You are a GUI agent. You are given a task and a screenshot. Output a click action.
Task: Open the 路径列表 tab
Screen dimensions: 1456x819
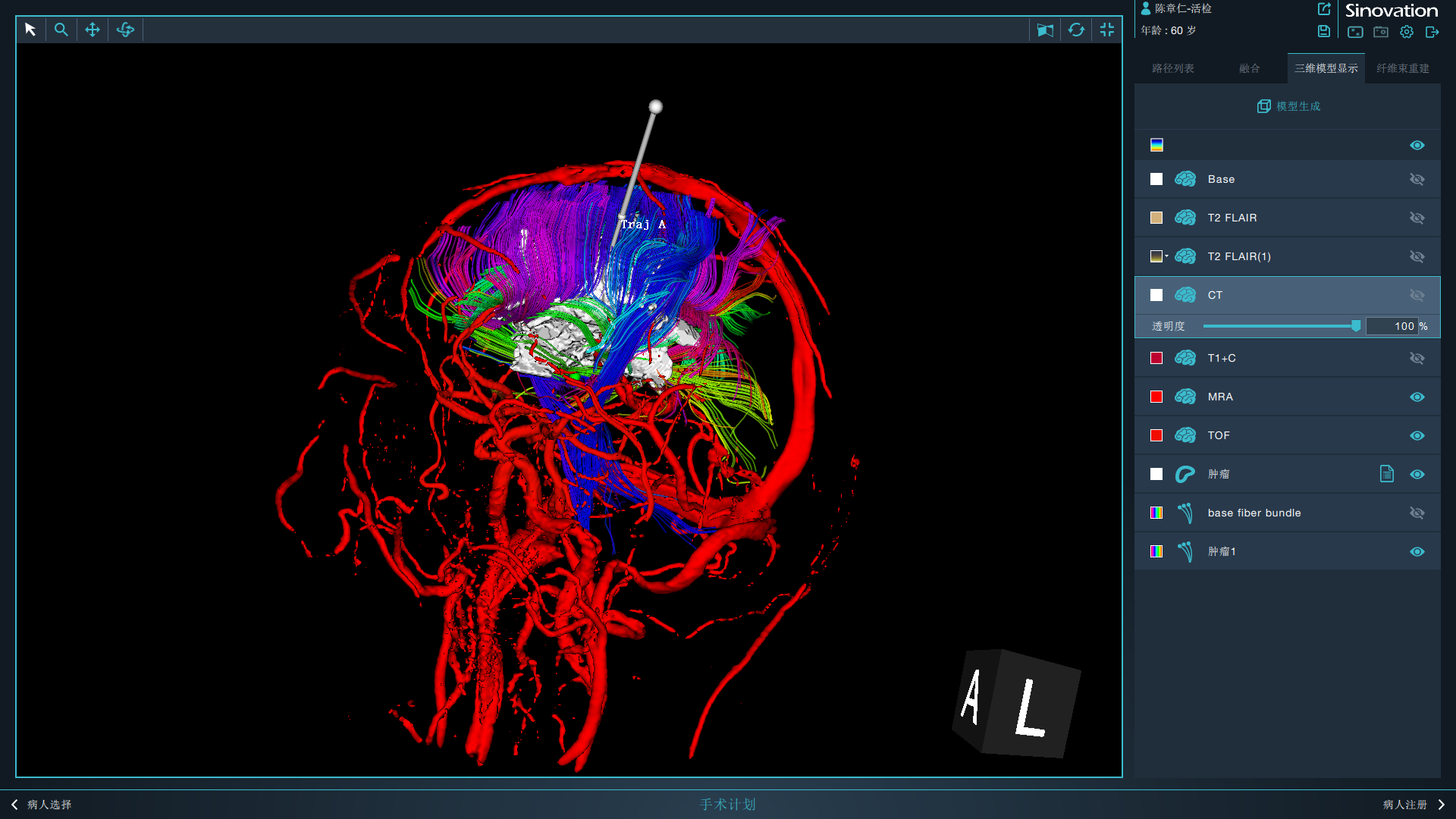click(x=1172, y=68)
